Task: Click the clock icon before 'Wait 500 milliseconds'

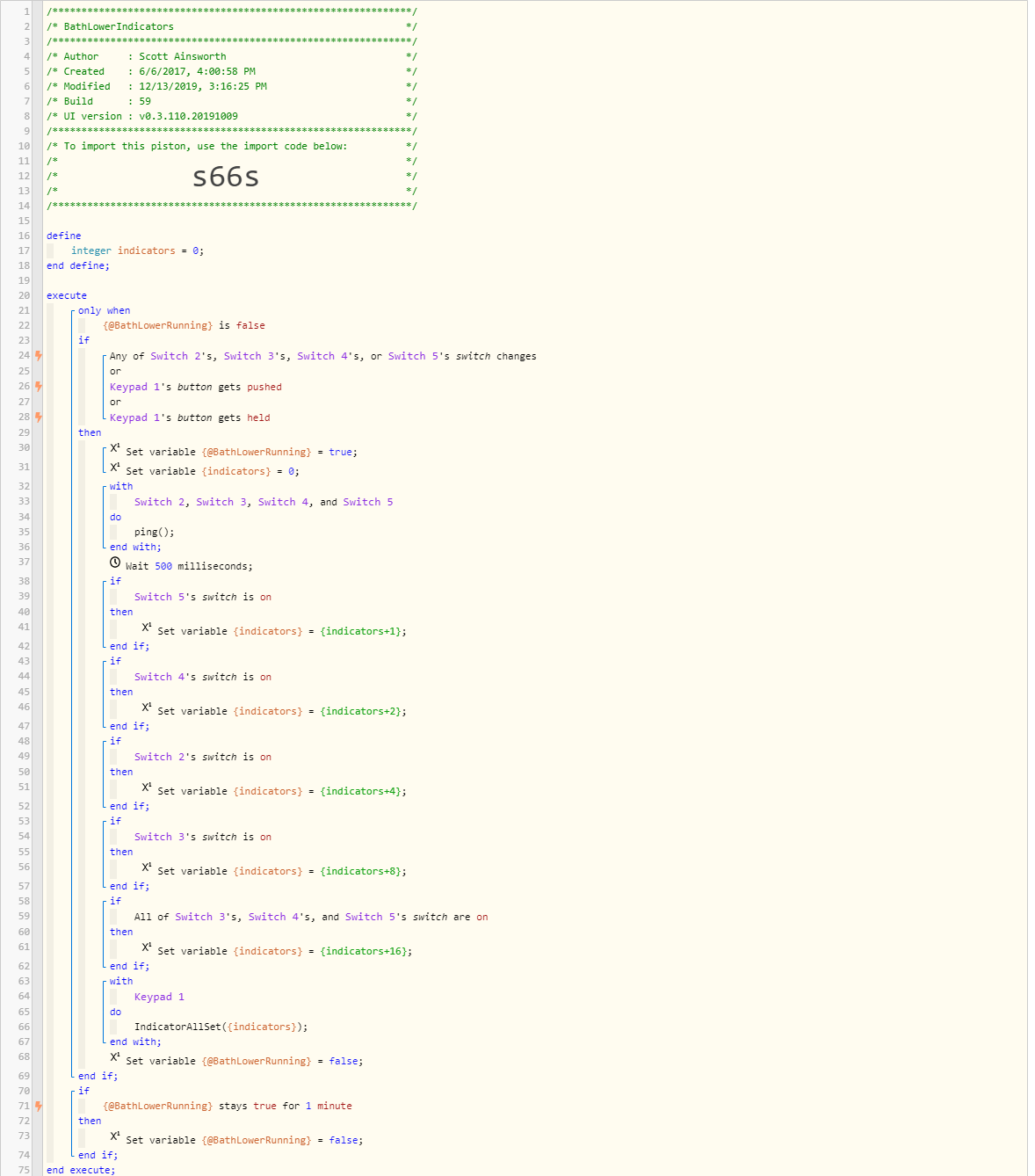Action: [115, 563]
